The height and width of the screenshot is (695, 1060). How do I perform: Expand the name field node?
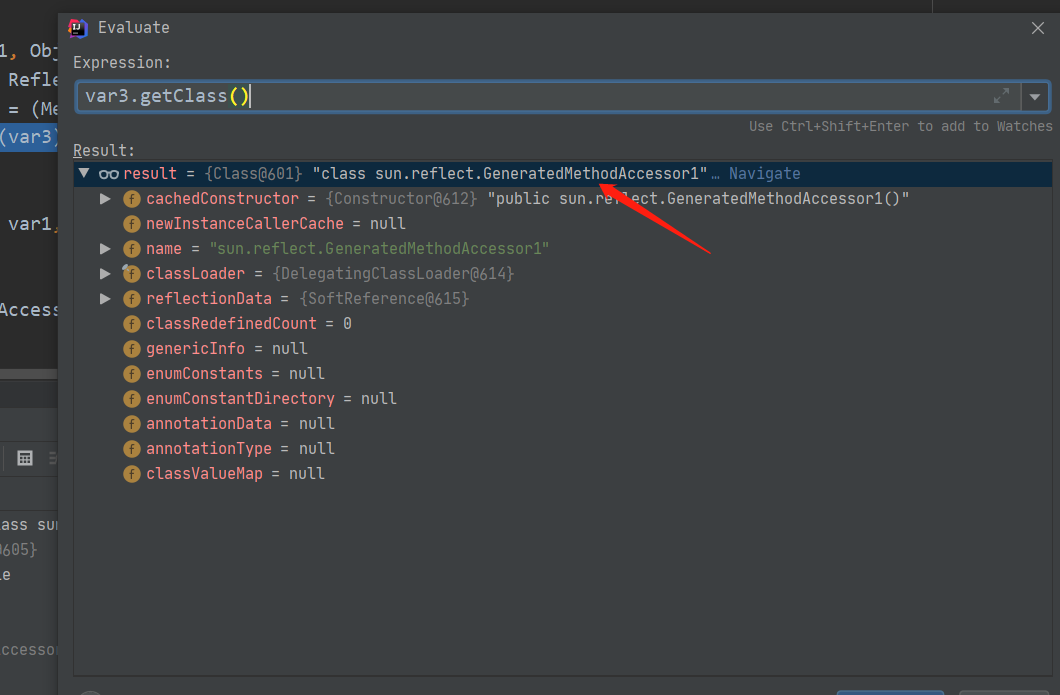pyautogui.click(x=105, y=249)
